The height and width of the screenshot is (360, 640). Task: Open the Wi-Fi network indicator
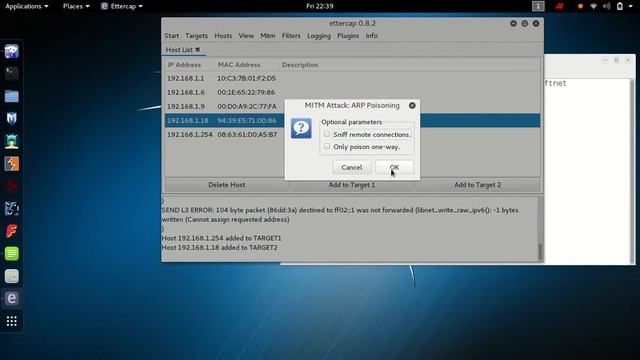point(593,6)
